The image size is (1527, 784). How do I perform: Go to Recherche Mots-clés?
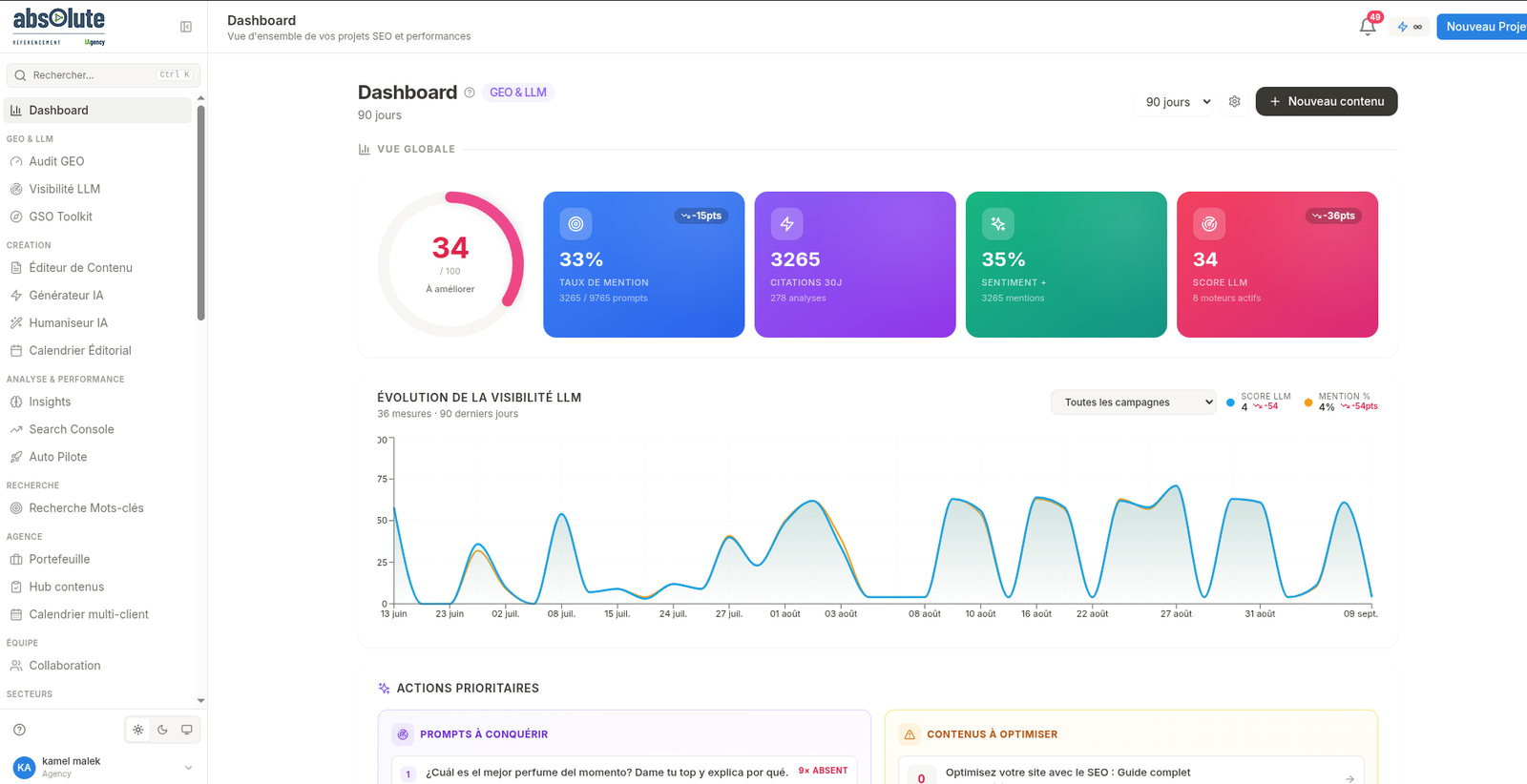97,508
